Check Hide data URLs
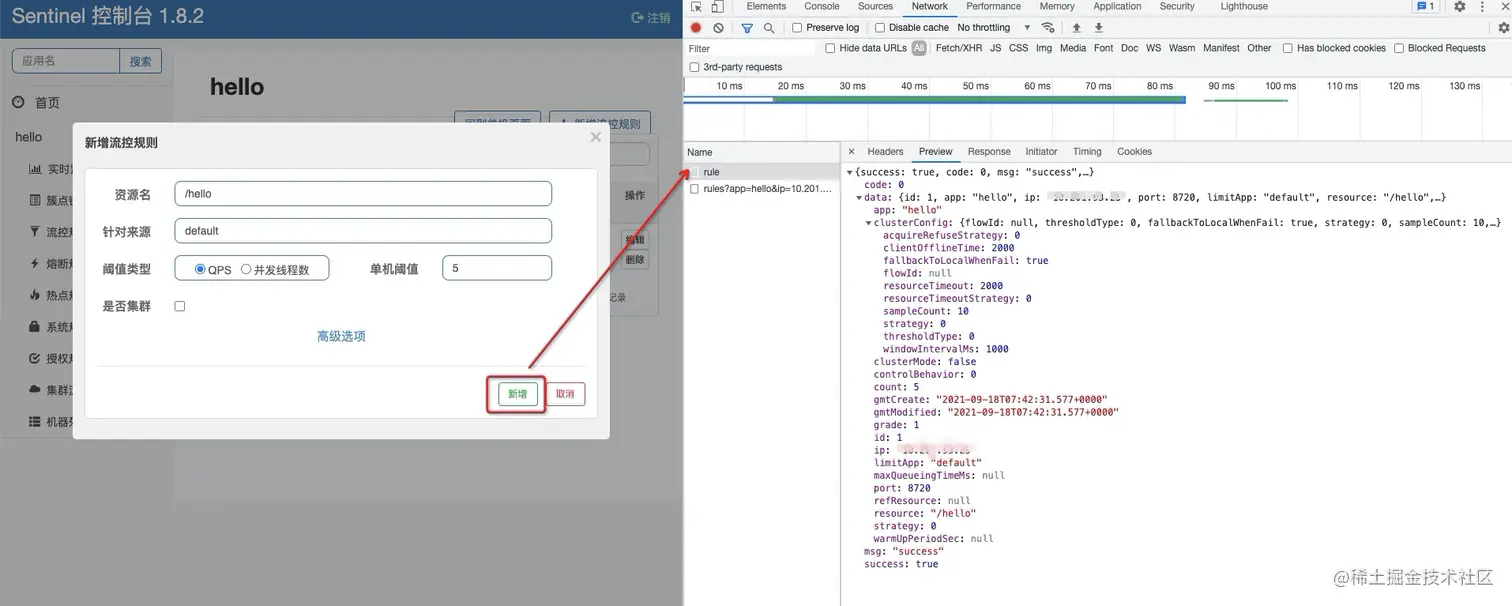1512x606 pixels. point(830,48)
